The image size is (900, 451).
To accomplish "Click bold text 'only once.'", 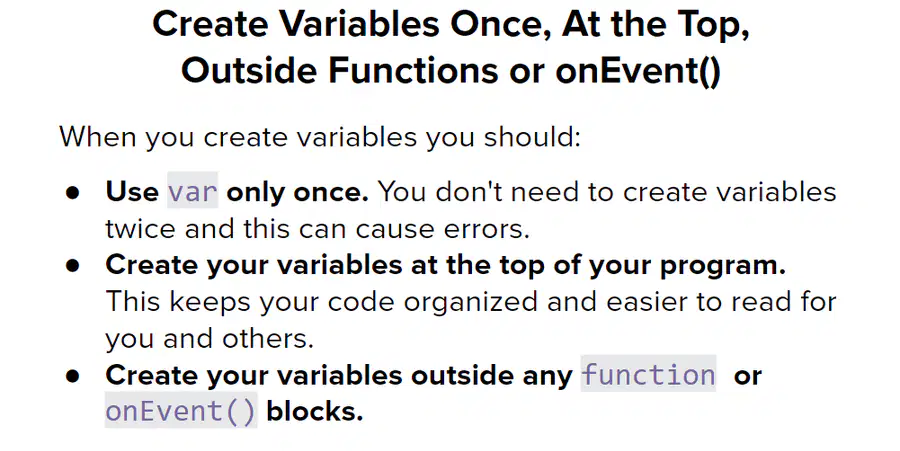I will 297,192.
